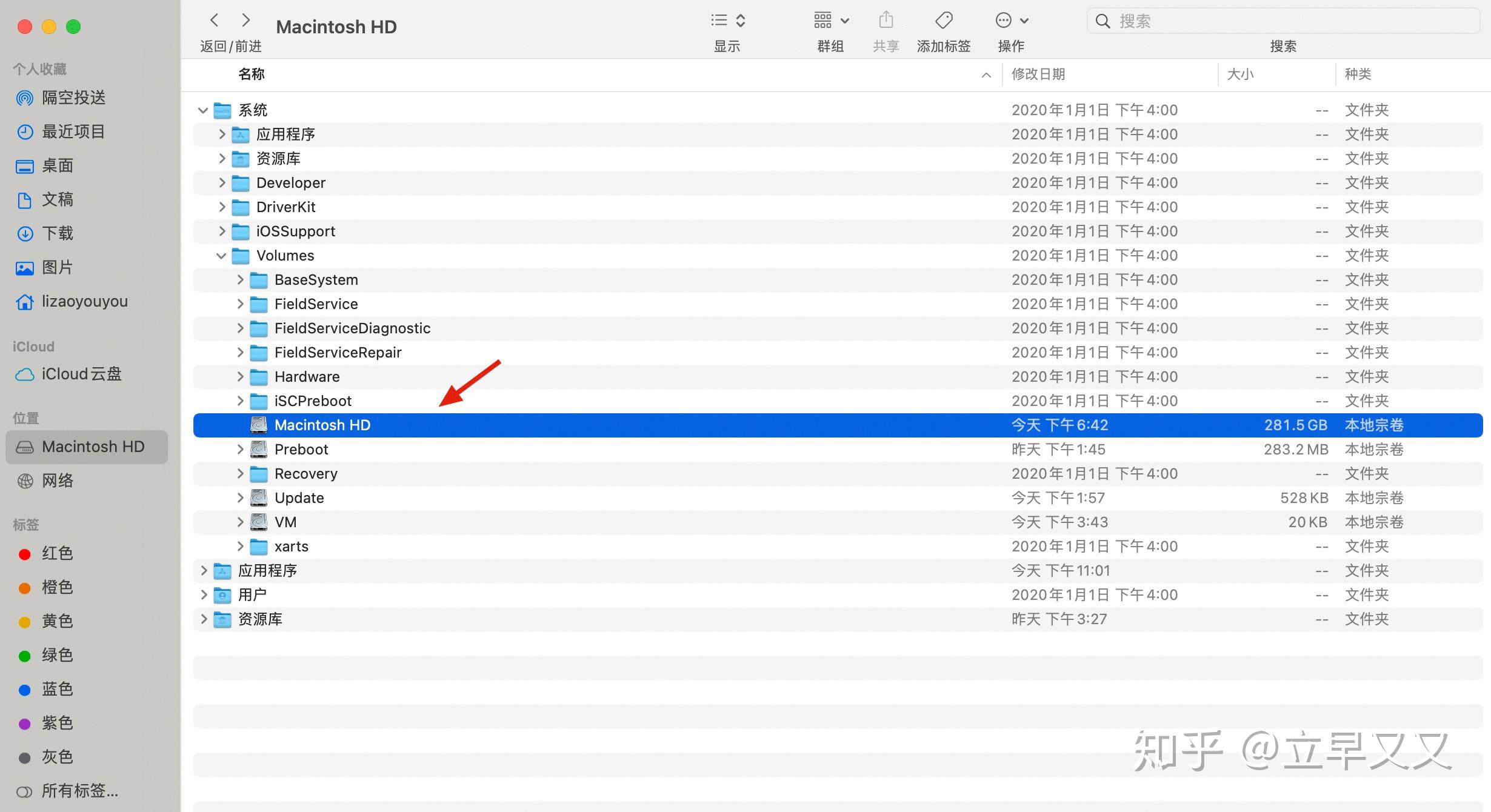Viewport: 1491px width, 812px height.
Task: Click the share toolbar icon
Action: (886, 20)
